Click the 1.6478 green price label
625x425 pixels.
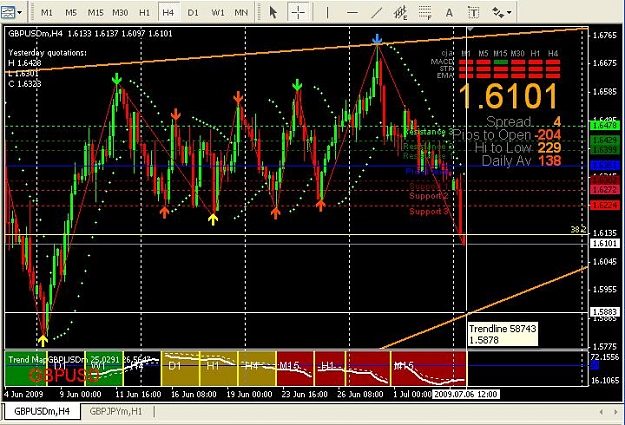(604, 125)
